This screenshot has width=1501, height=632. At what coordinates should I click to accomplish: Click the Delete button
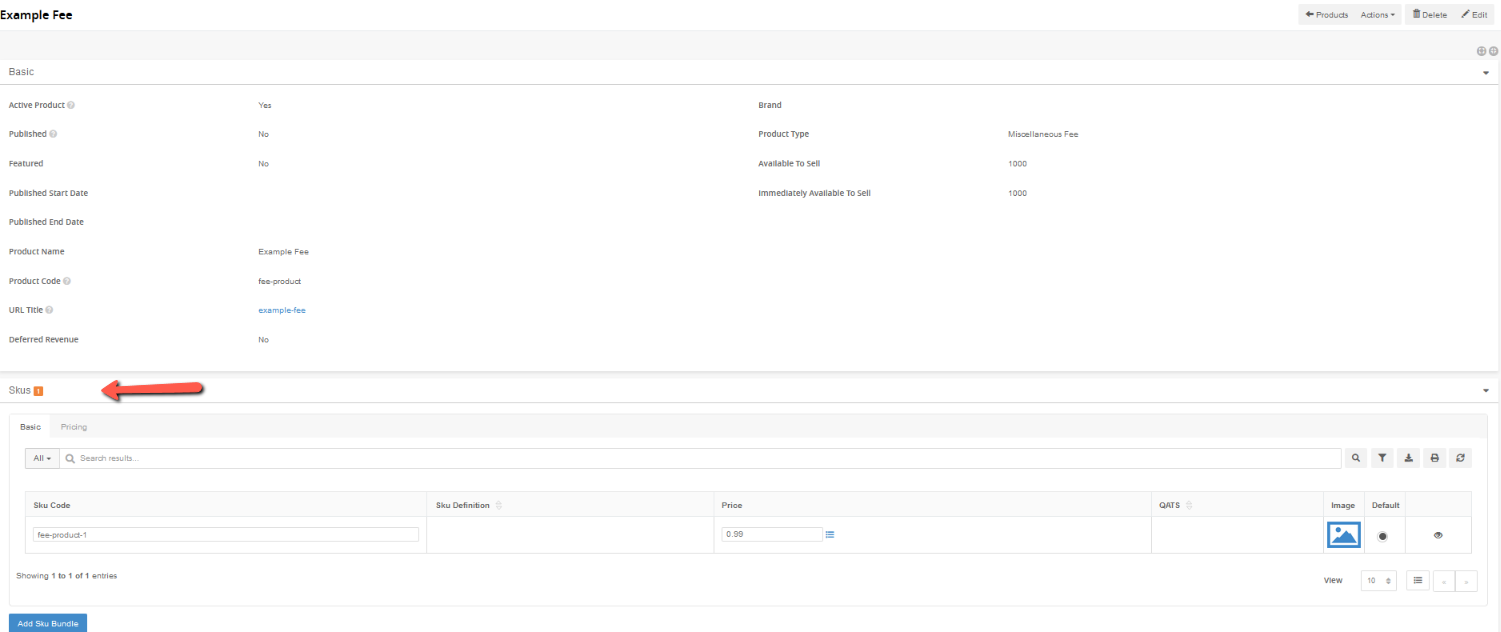tap(1429, 15)
